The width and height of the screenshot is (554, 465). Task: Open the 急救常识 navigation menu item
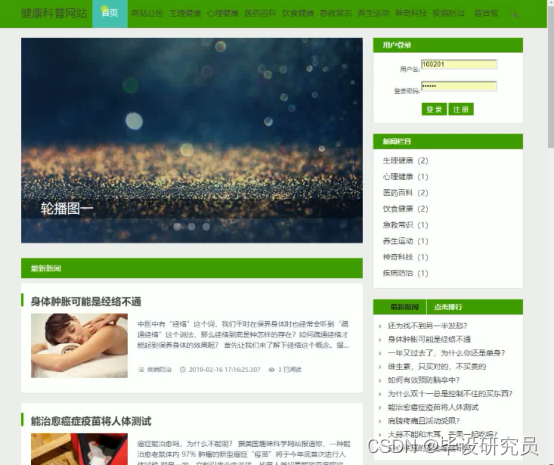point(336,13)
